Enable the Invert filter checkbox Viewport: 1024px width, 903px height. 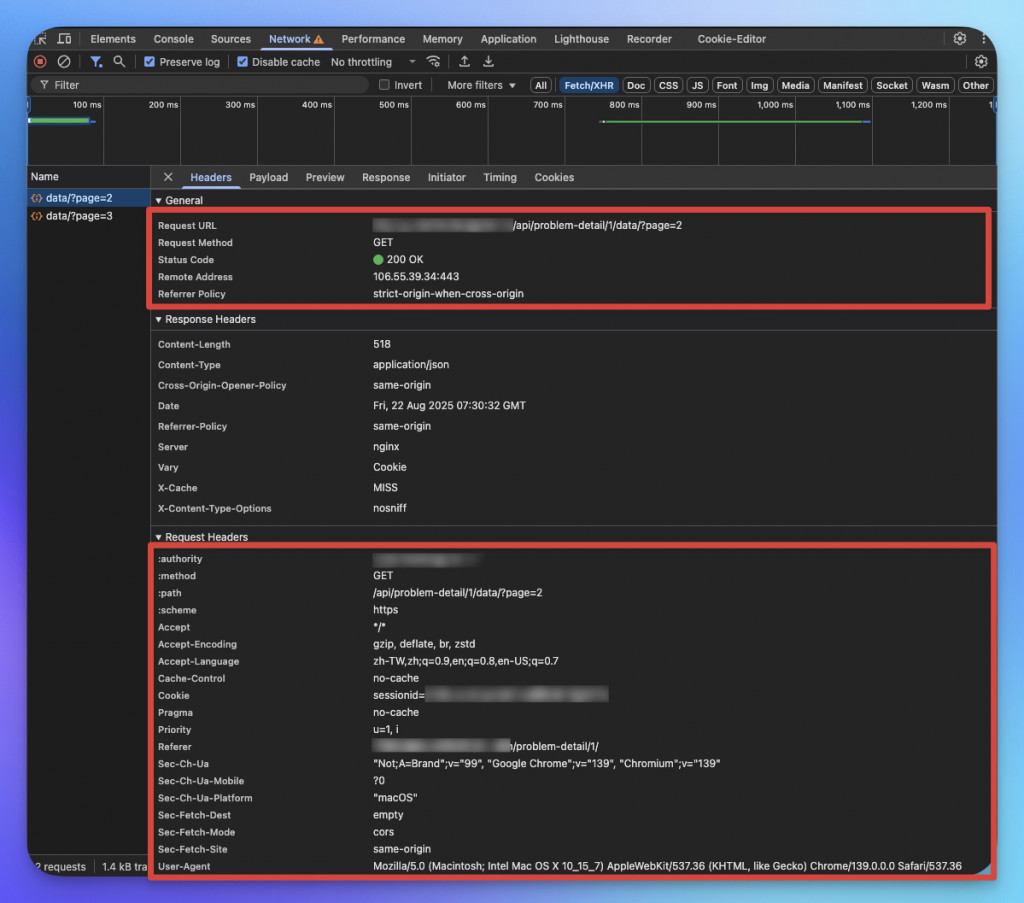pyautogui.click(x=384, y=85)
